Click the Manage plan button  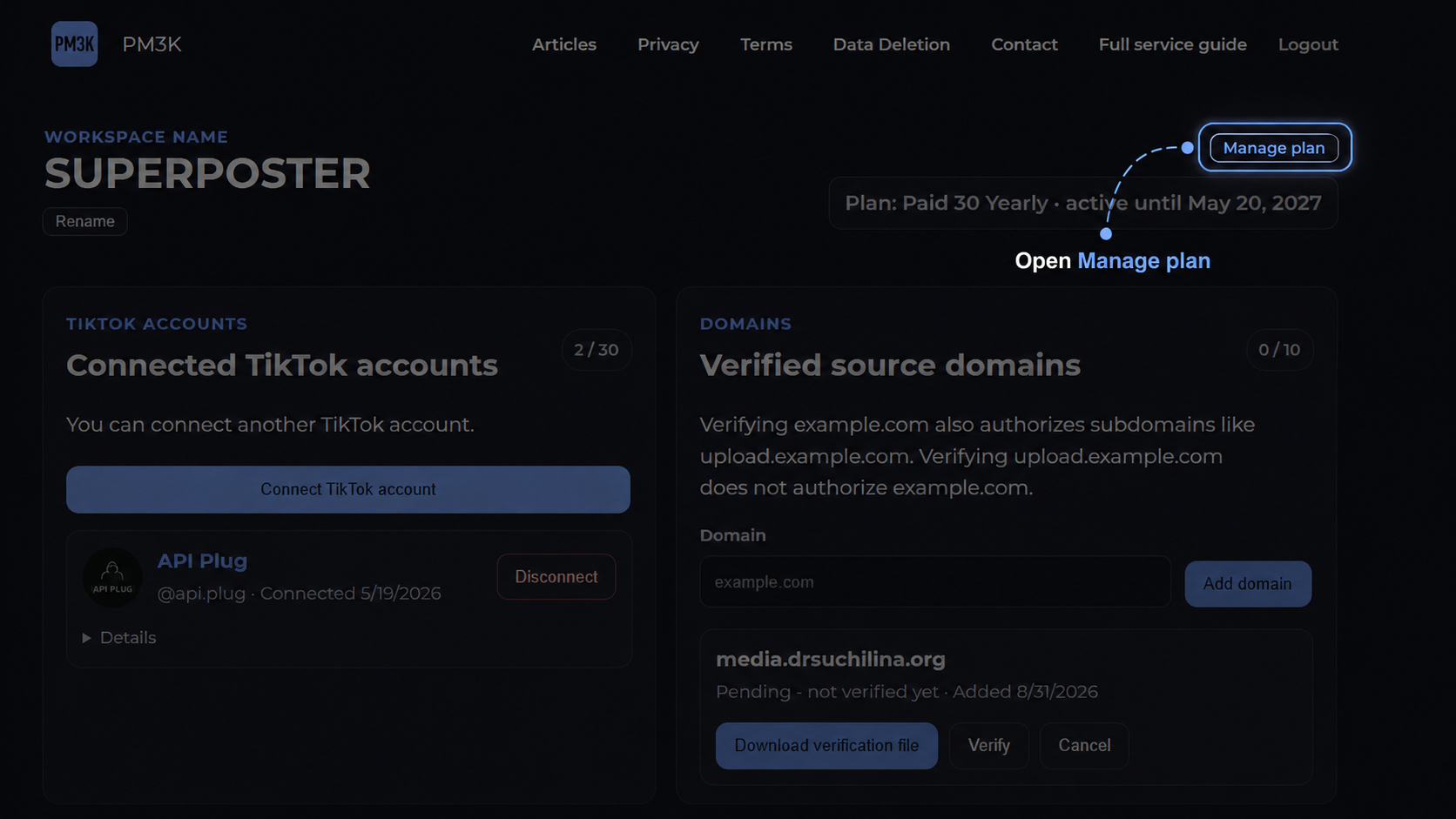tap(1274, 148)
